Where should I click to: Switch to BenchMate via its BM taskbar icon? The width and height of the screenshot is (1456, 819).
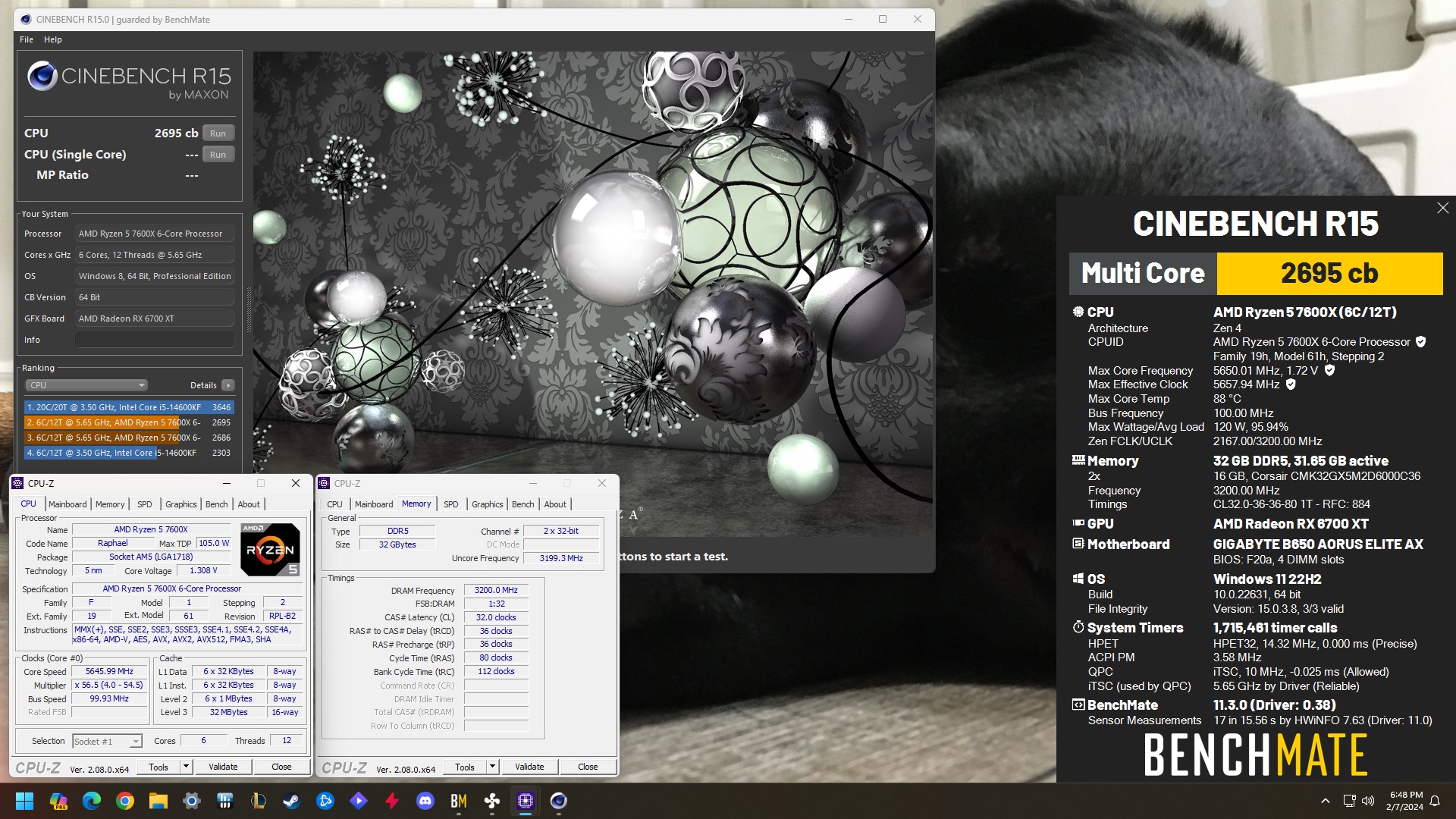pyautogui.click(x=459, y=801)
